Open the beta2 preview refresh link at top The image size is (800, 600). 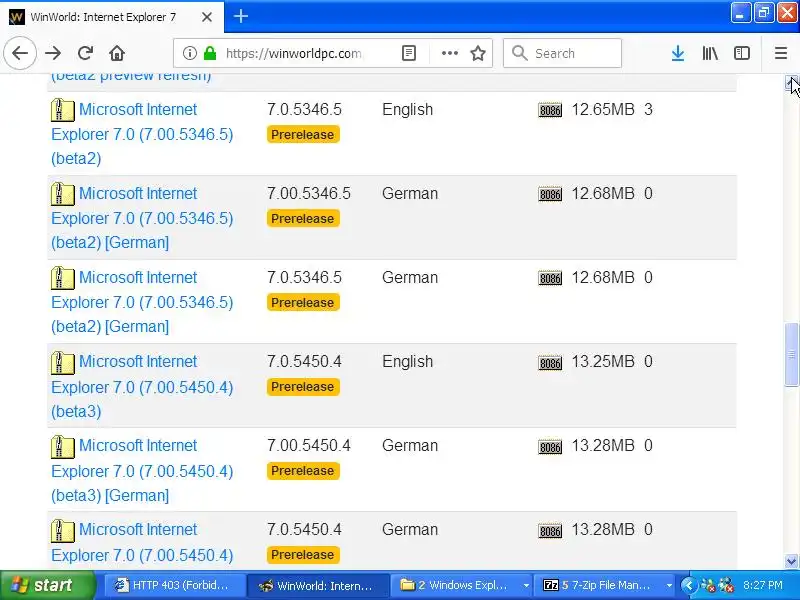point(131,78)
